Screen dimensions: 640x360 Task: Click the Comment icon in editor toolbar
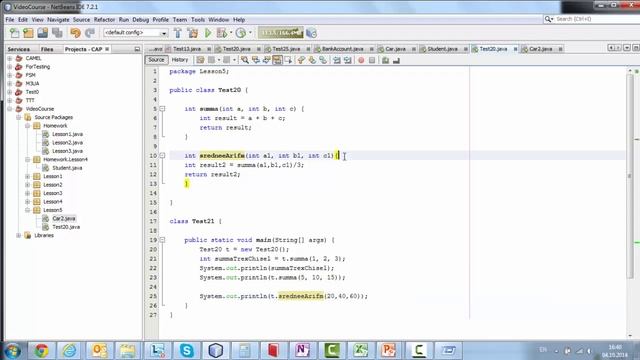tap(385, 60)
